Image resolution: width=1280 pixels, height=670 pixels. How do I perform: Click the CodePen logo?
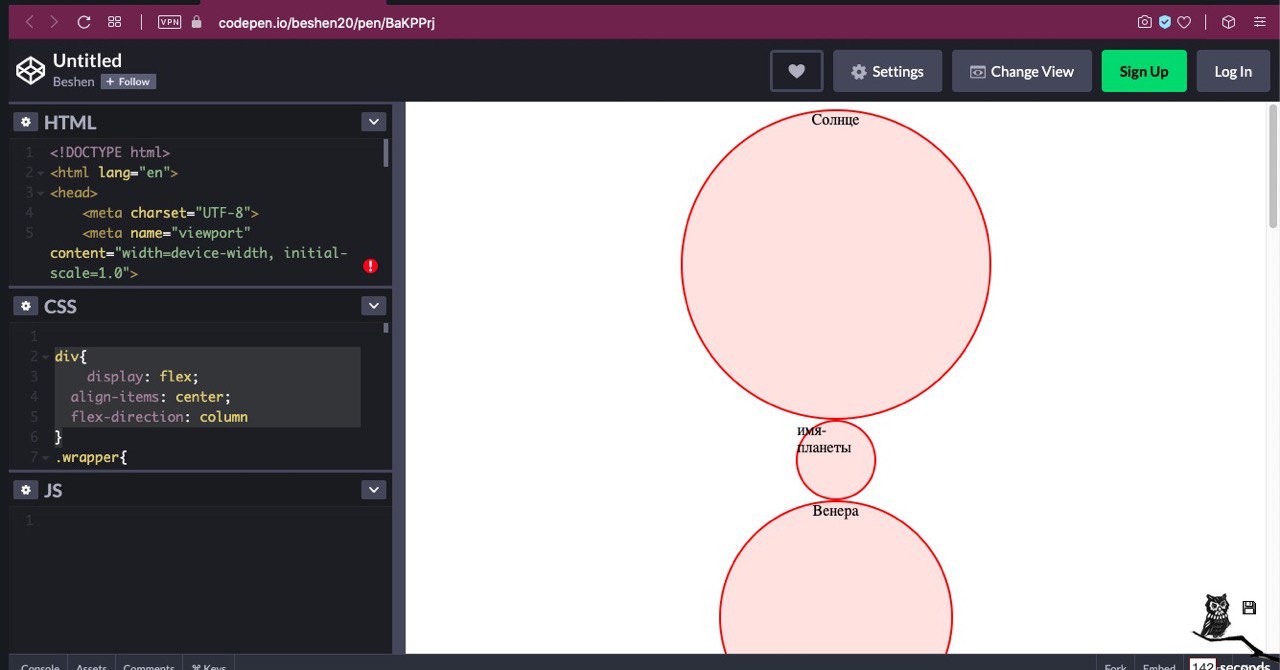[30, 70]
